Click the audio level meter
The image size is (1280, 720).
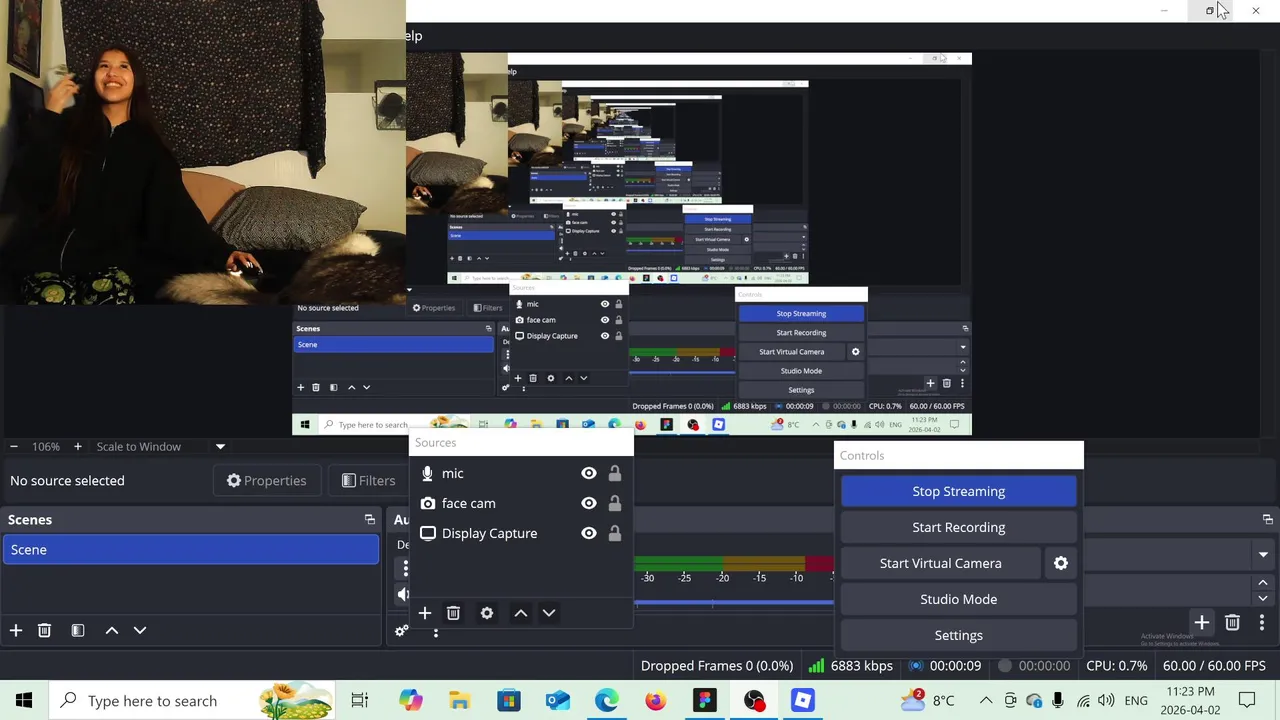[734, 563]
